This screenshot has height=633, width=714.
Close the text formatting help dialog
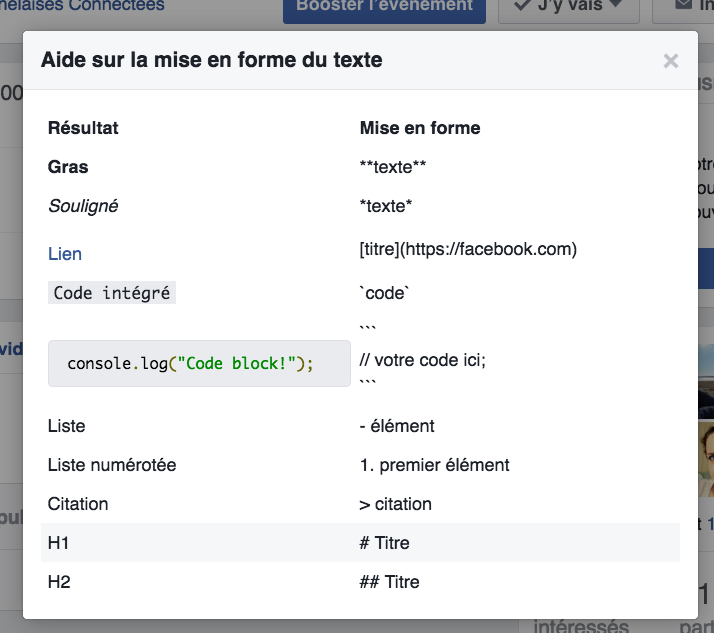coord(670,61)
